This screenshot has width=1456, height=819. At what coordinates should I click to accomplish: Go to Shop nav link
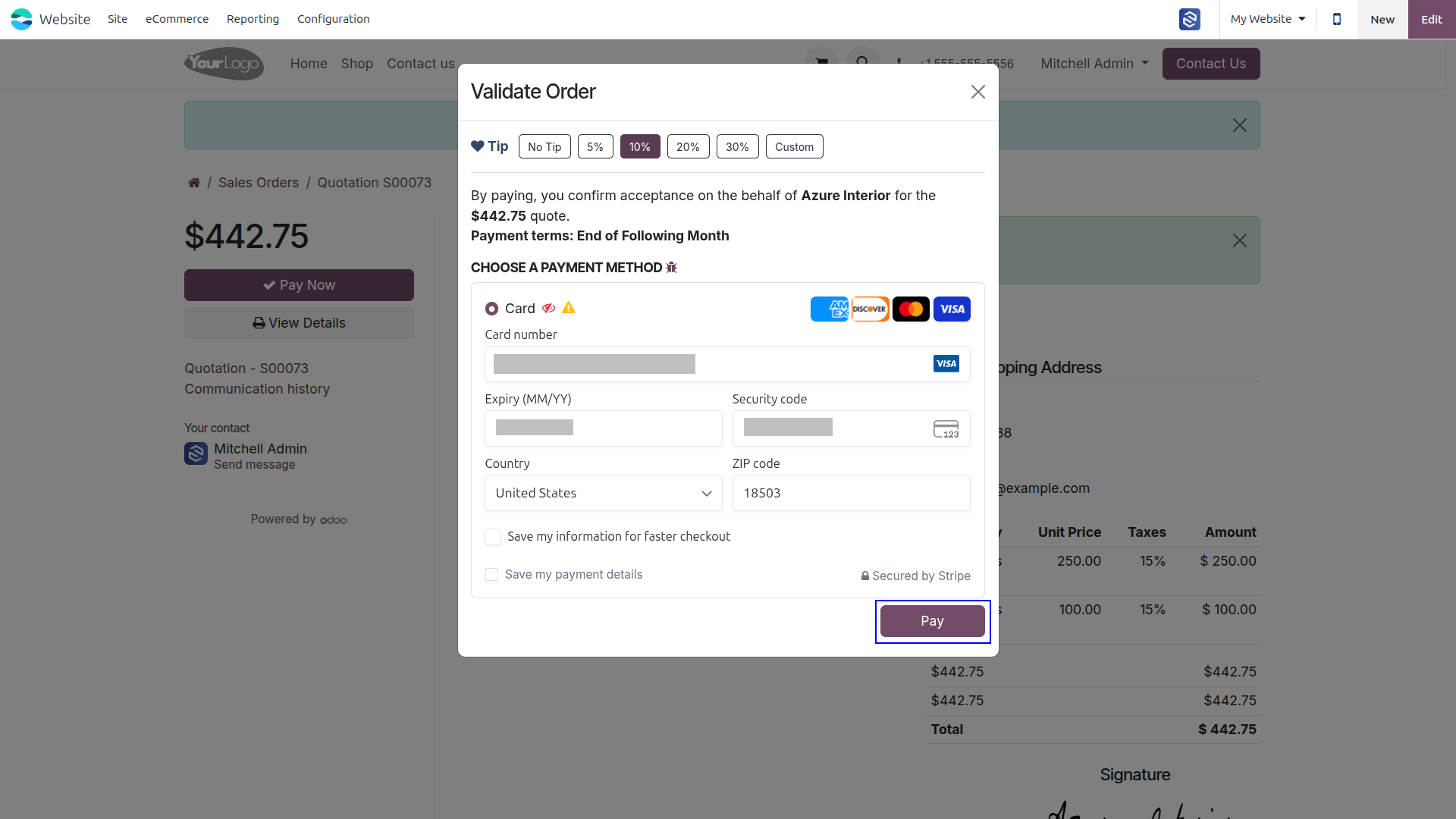click(x=357, y=64)
